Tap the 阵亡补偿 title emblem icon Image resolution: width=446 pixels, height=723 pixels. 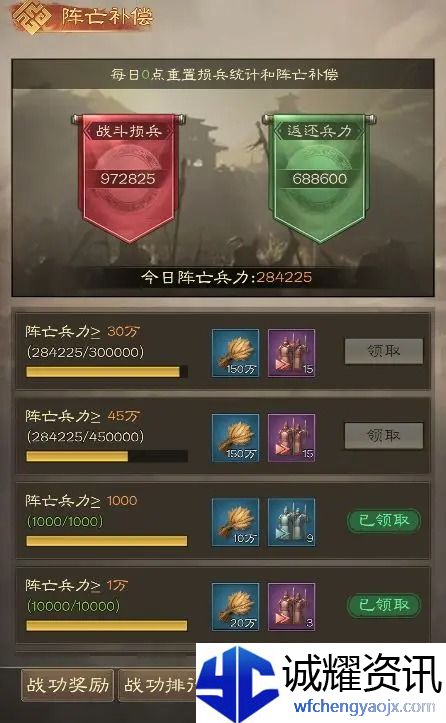point(31,18)
